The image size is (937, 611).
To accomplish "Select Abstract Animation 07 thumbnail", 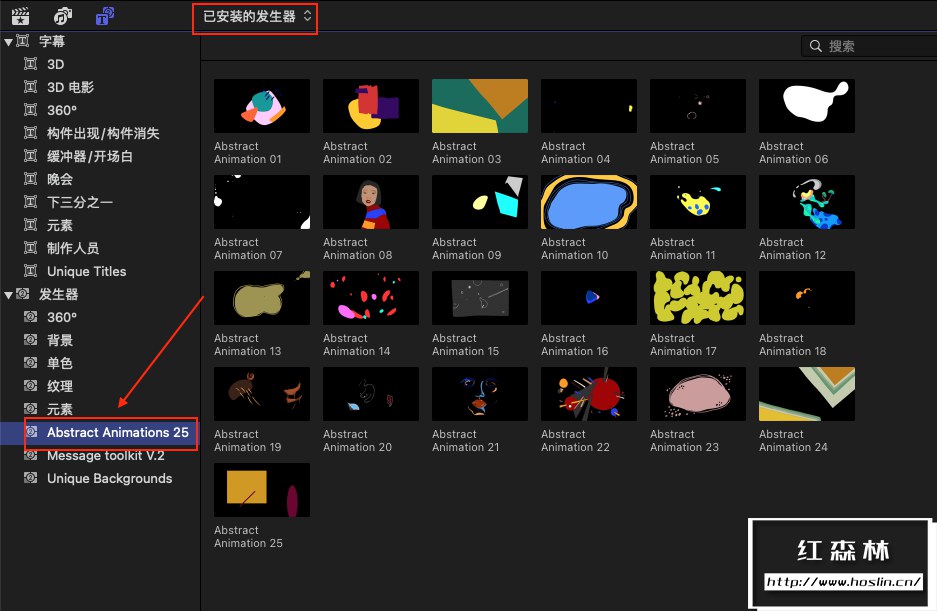I will click(262, 202).
